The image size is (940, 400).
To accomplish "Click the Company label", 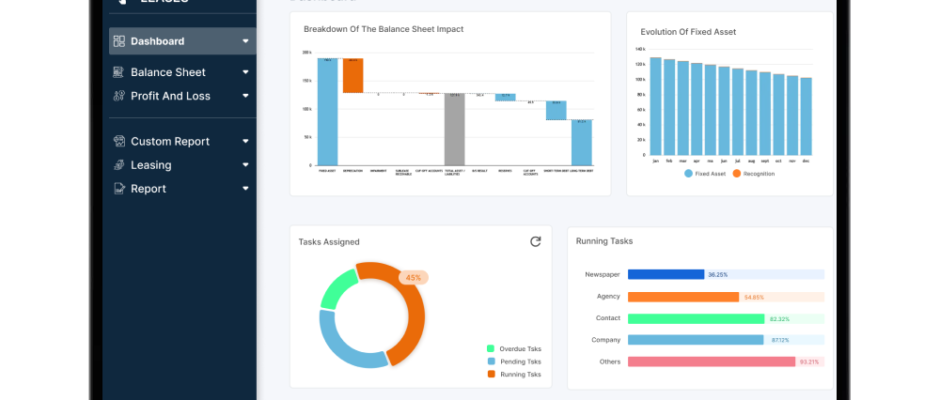I will click(606, 339).
